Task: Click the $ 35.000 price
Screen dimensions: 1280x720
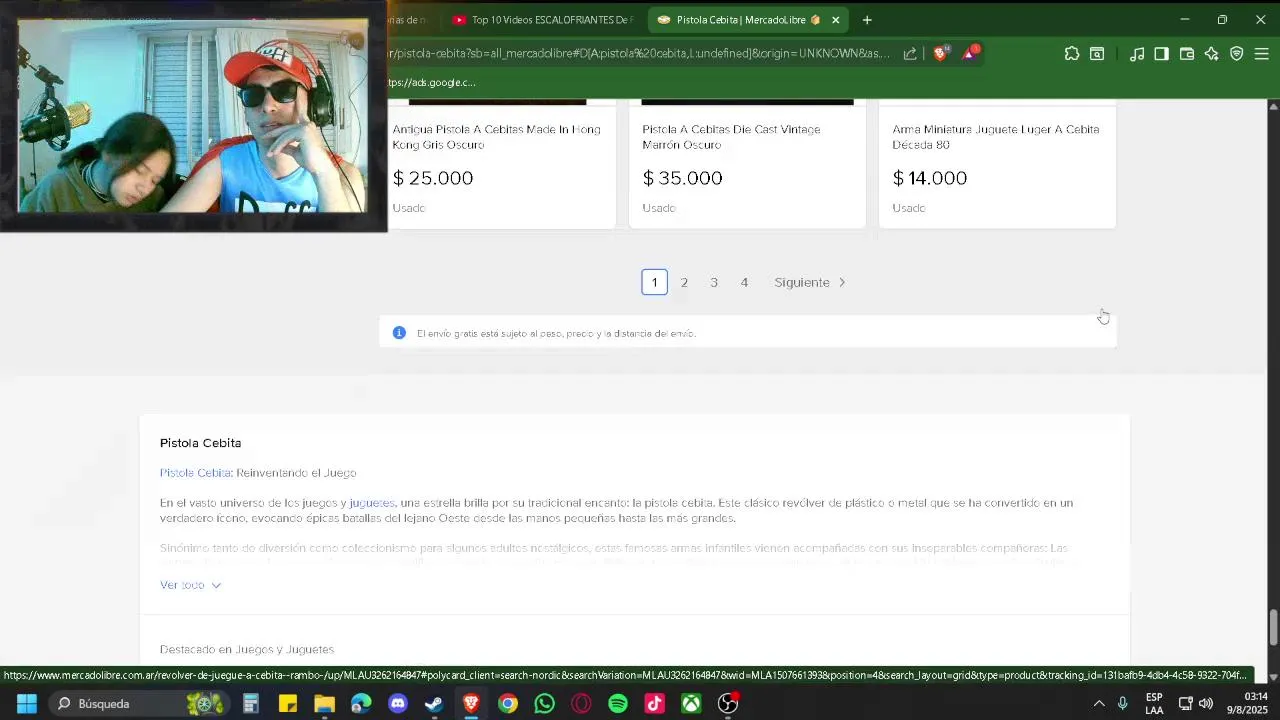Action: point(682,178)
